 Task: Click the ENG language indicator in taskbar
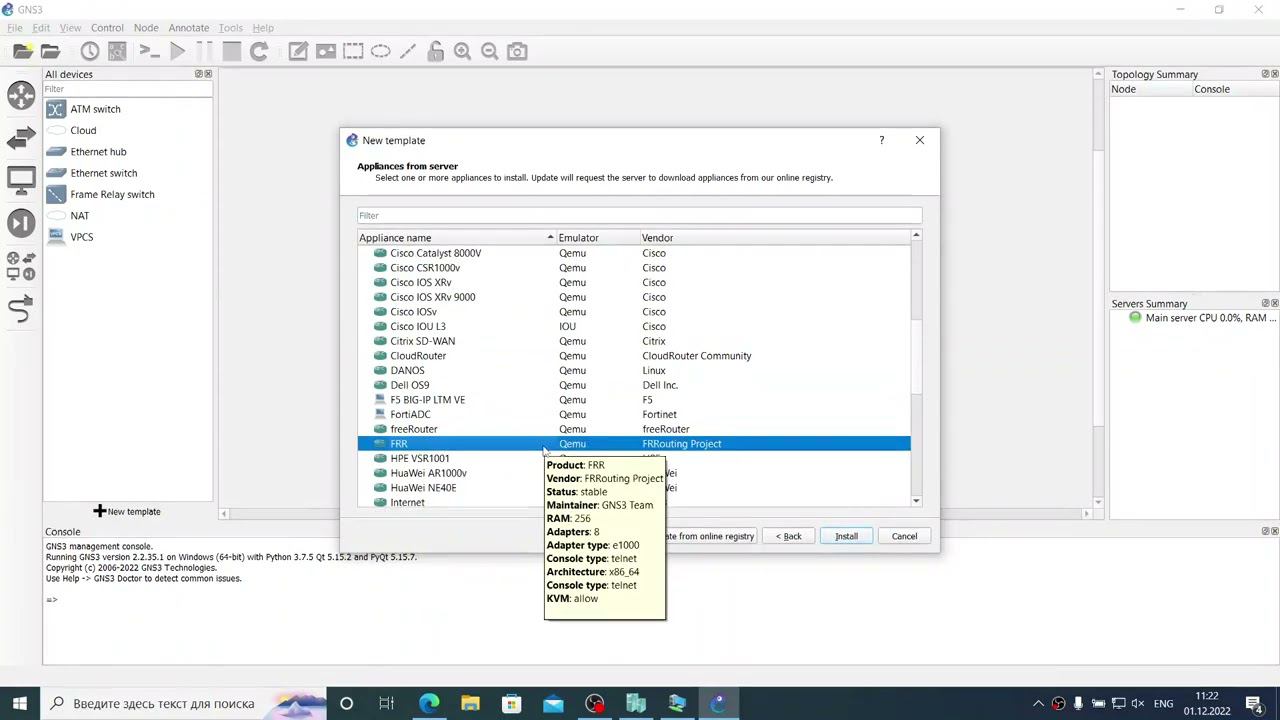point(1163,703)
